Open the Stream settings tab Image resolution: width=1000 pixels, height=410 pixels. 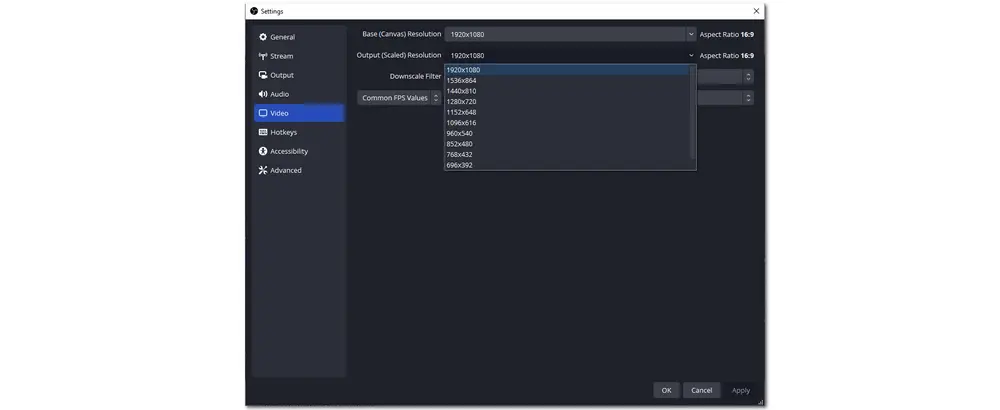point(299,56)
